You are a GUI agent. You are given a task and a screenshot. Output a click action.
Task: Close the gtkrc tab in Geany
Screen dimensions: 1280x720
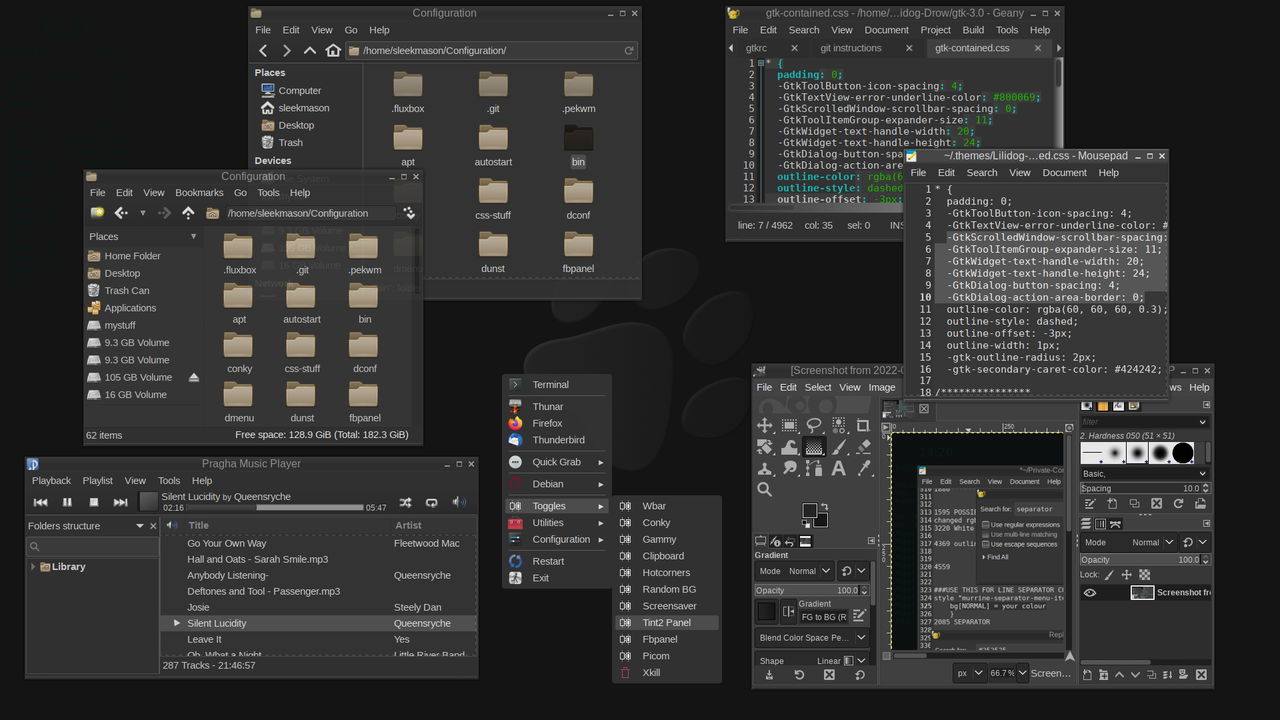(794, 48)
